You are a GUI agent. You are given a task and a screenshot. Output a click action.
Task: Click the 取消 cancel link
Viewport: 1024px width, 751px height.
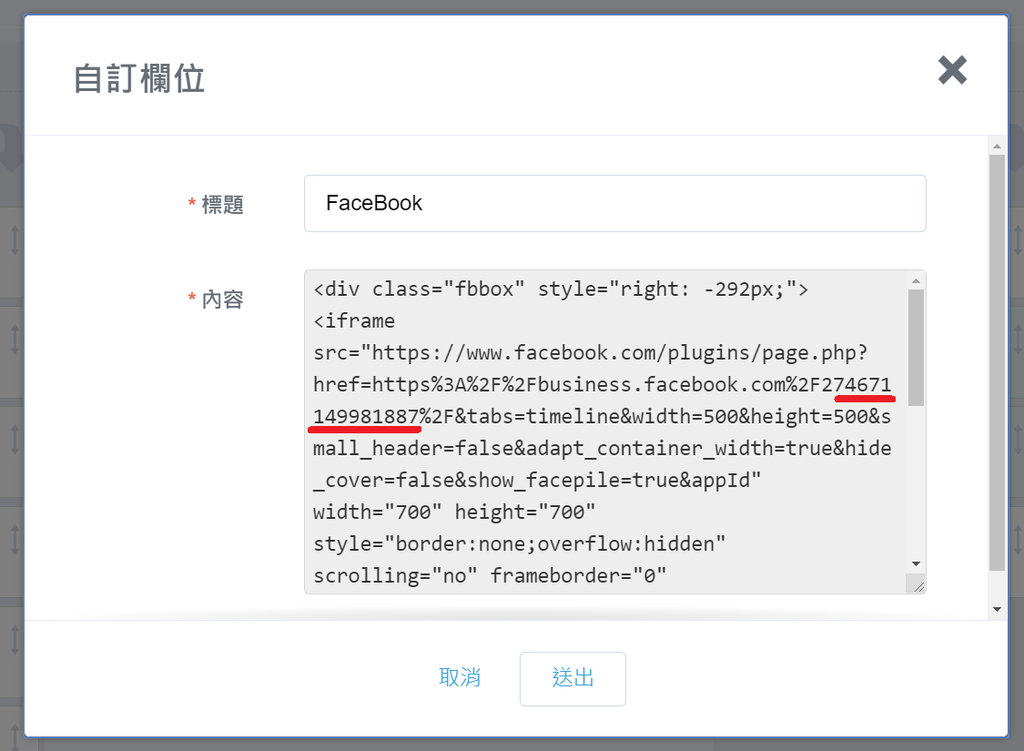pos(460,678)
